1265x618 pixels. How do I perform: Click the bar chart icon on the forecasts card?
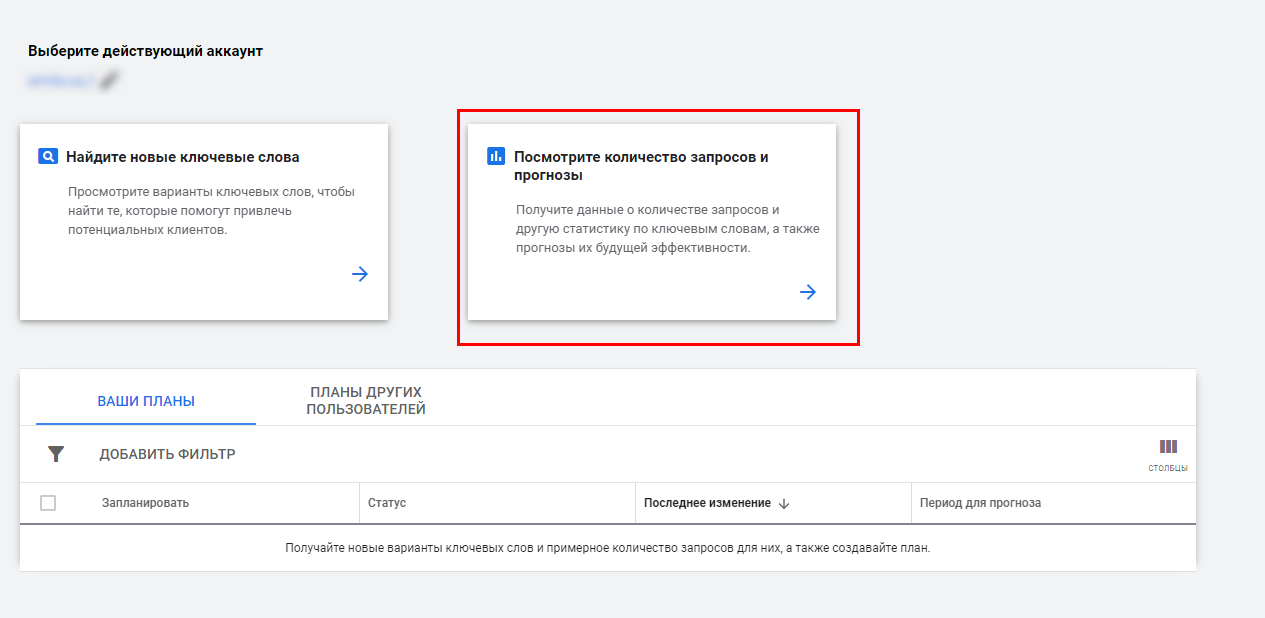coord(496,156)
